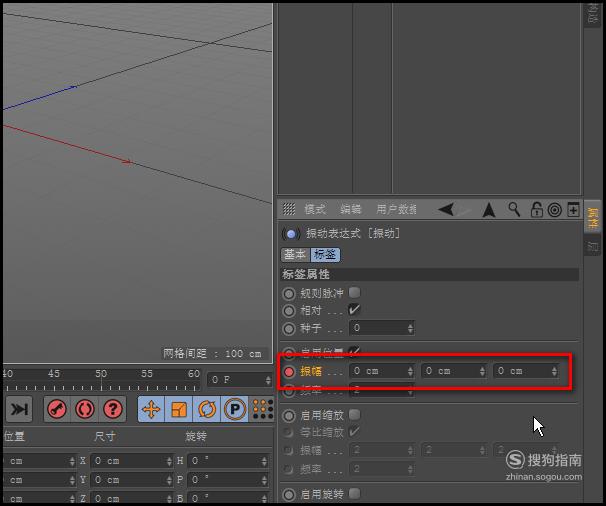
Task: Click the size Y 0 cm field
Action: (x=132, y=480)
